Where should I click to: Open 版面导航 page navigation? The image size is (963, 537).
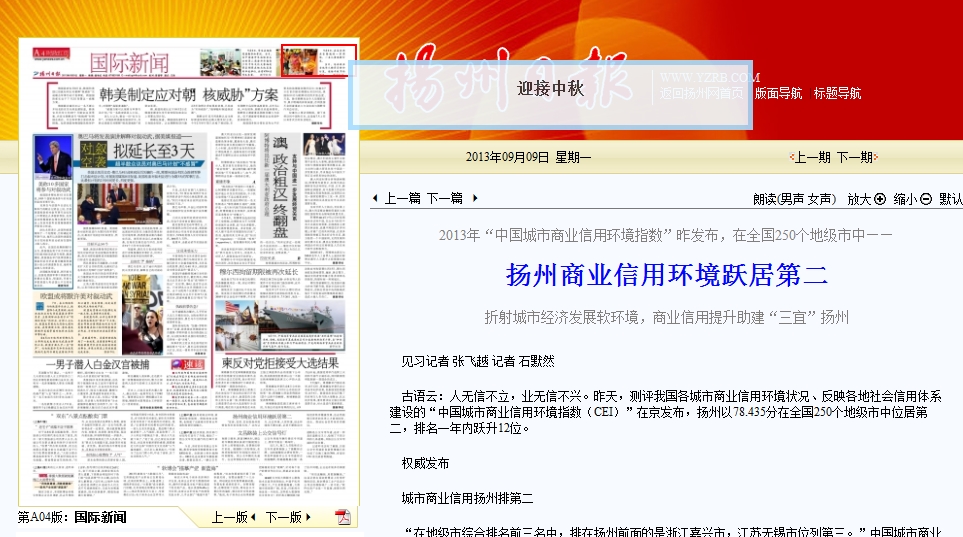[x=779, y=93]
